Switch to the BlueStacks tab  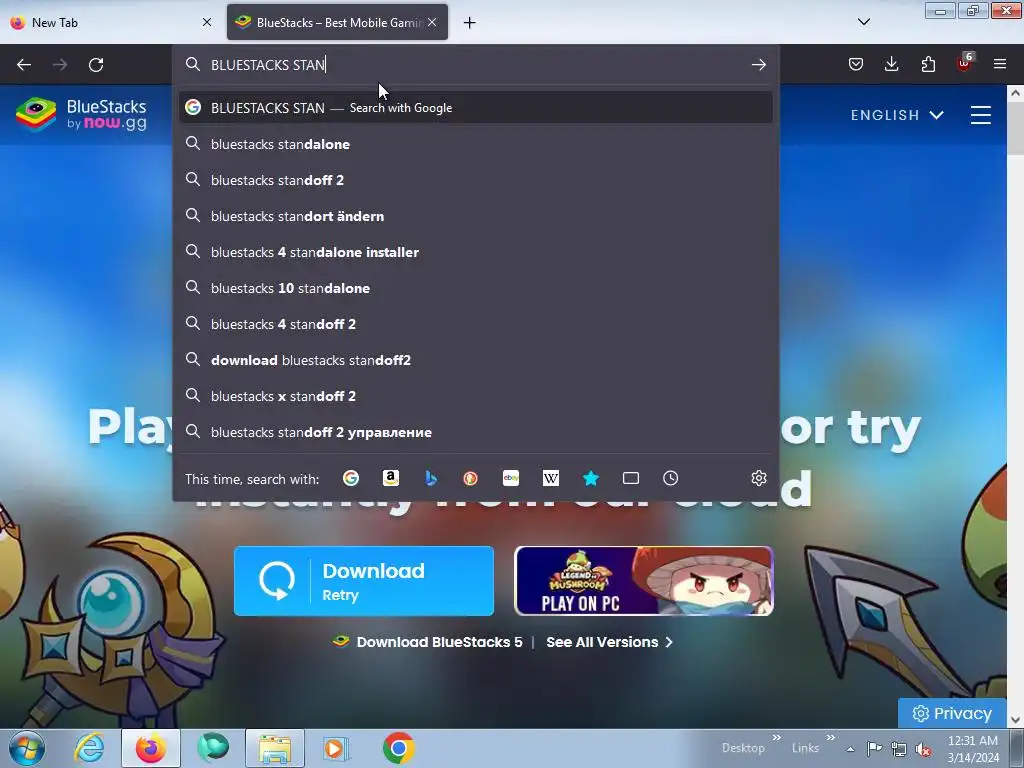(337, 22)
